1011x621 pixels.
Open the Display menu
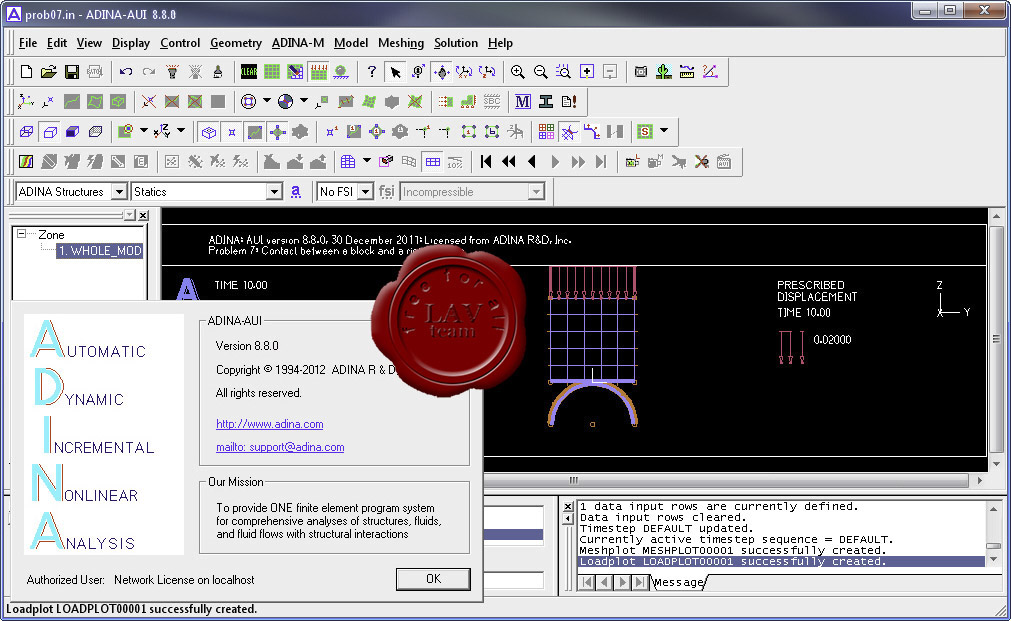(x=131, y=43)
